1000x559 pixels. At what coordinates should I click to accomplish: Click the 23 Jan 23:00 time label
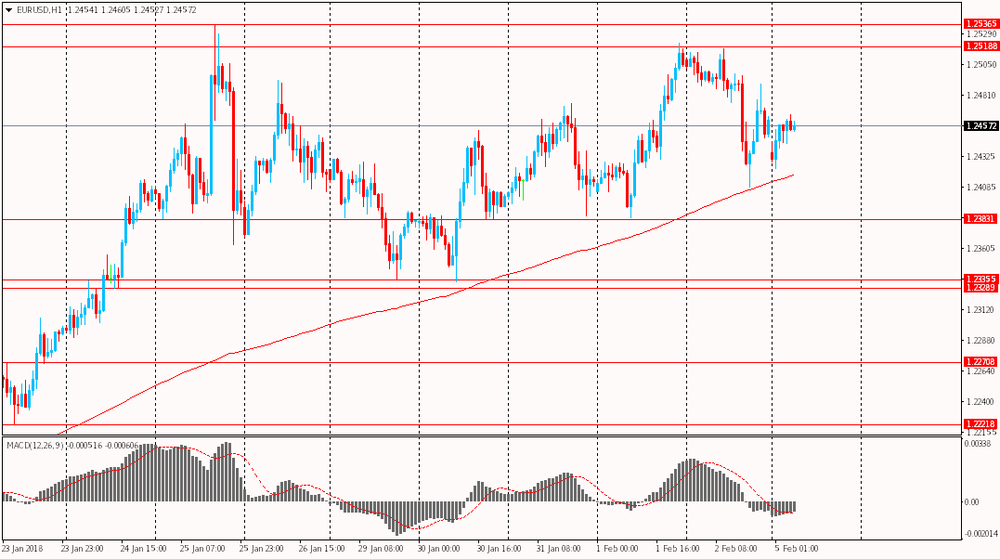point(82,548)
